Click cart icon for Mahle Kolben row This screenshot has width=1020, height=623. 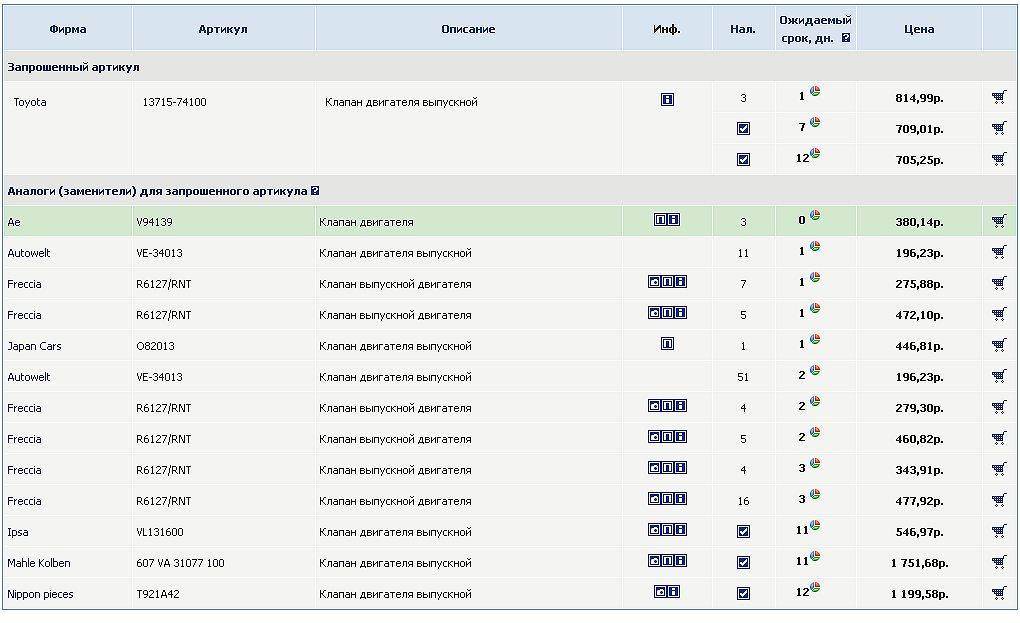pos(998,563)
